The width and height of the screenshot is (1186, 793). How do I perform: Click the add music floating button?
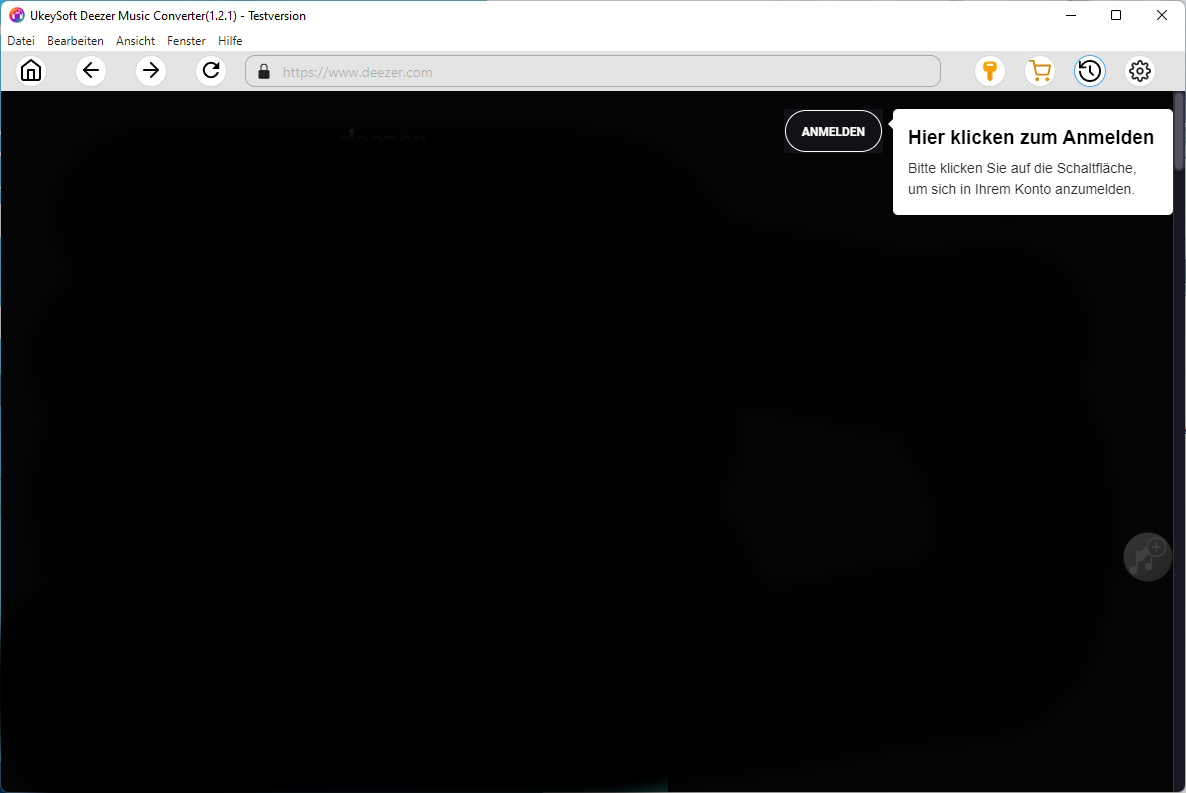[1147, 557]
